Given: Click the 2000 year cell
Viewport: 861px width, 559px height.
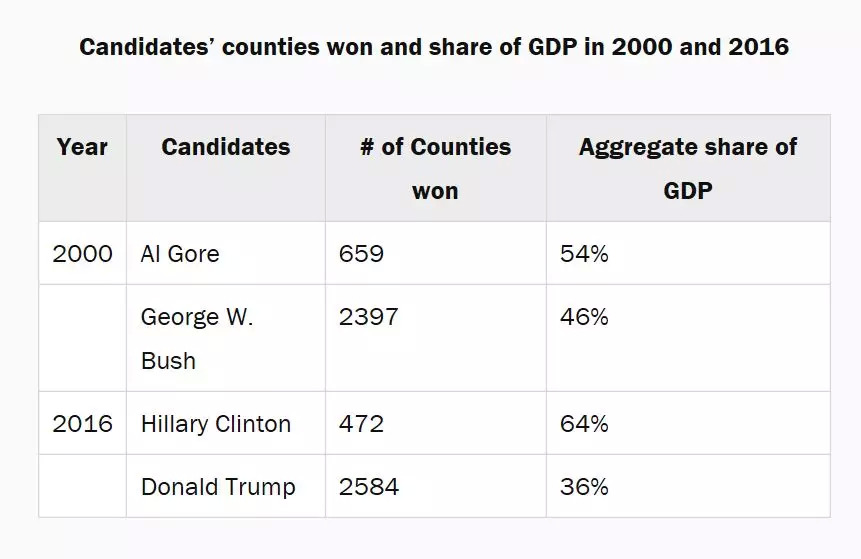Looking at the screenshot, I should click(83, 253).
